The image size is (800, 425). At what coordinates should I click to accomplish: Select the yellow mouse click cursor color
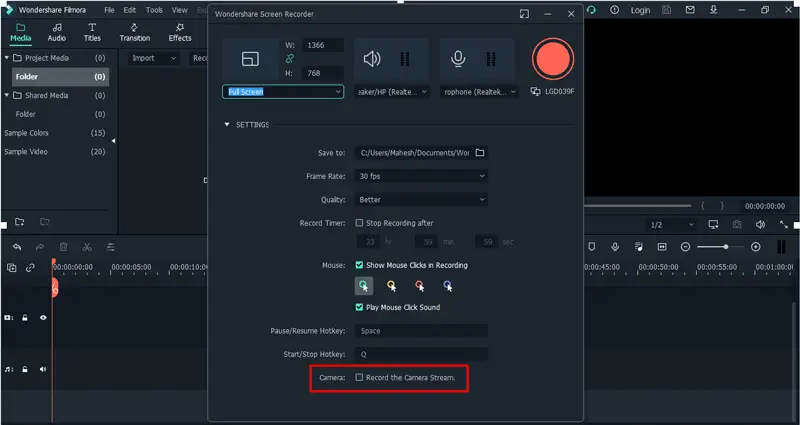pyautogui.click(x=392, y=286)
